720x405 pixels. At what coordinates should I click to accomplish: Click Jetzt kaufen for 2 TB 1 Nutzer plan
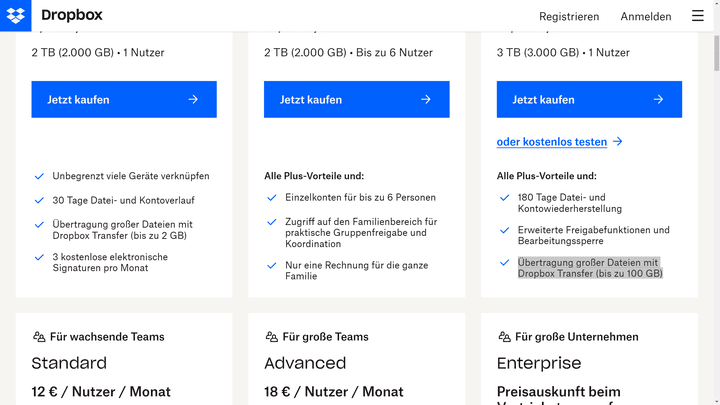click(x=124, y=100)
